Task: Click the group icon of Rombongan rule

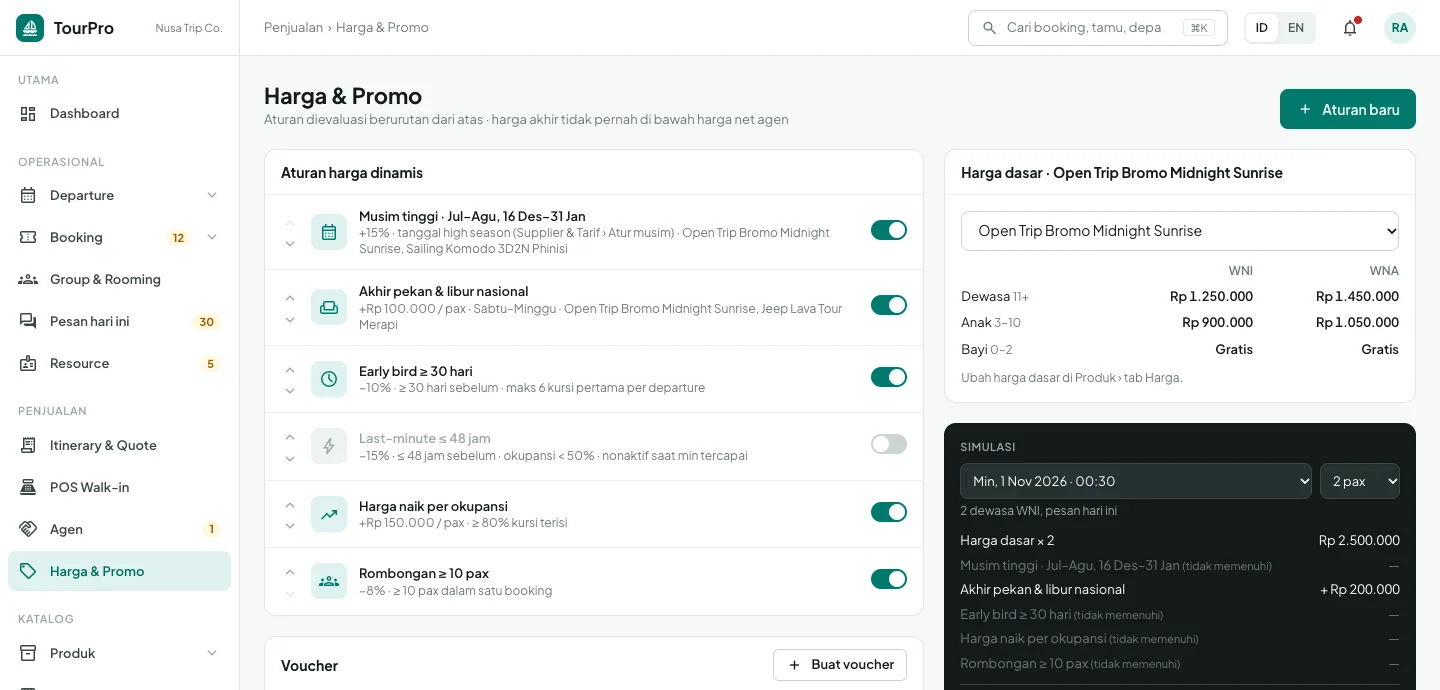Action: point(329,581)
